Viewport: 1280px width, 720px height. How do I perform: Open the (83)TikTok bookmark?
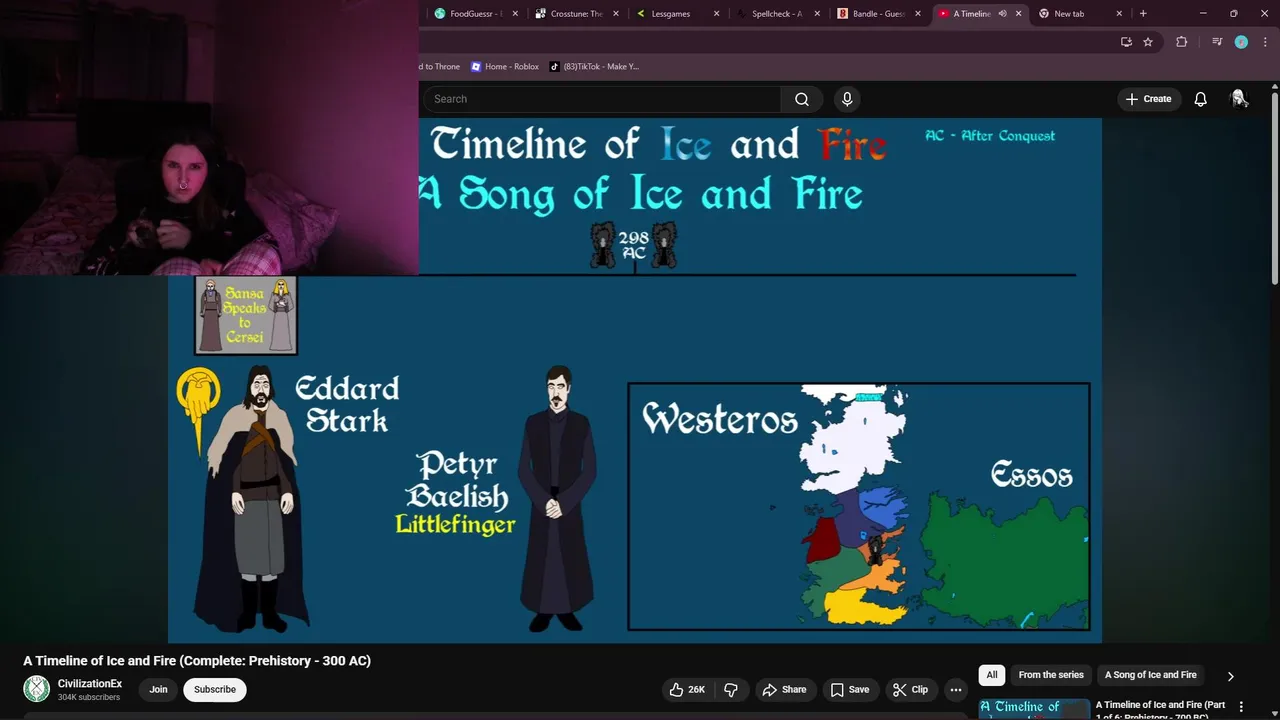click(x=594, y=67)
